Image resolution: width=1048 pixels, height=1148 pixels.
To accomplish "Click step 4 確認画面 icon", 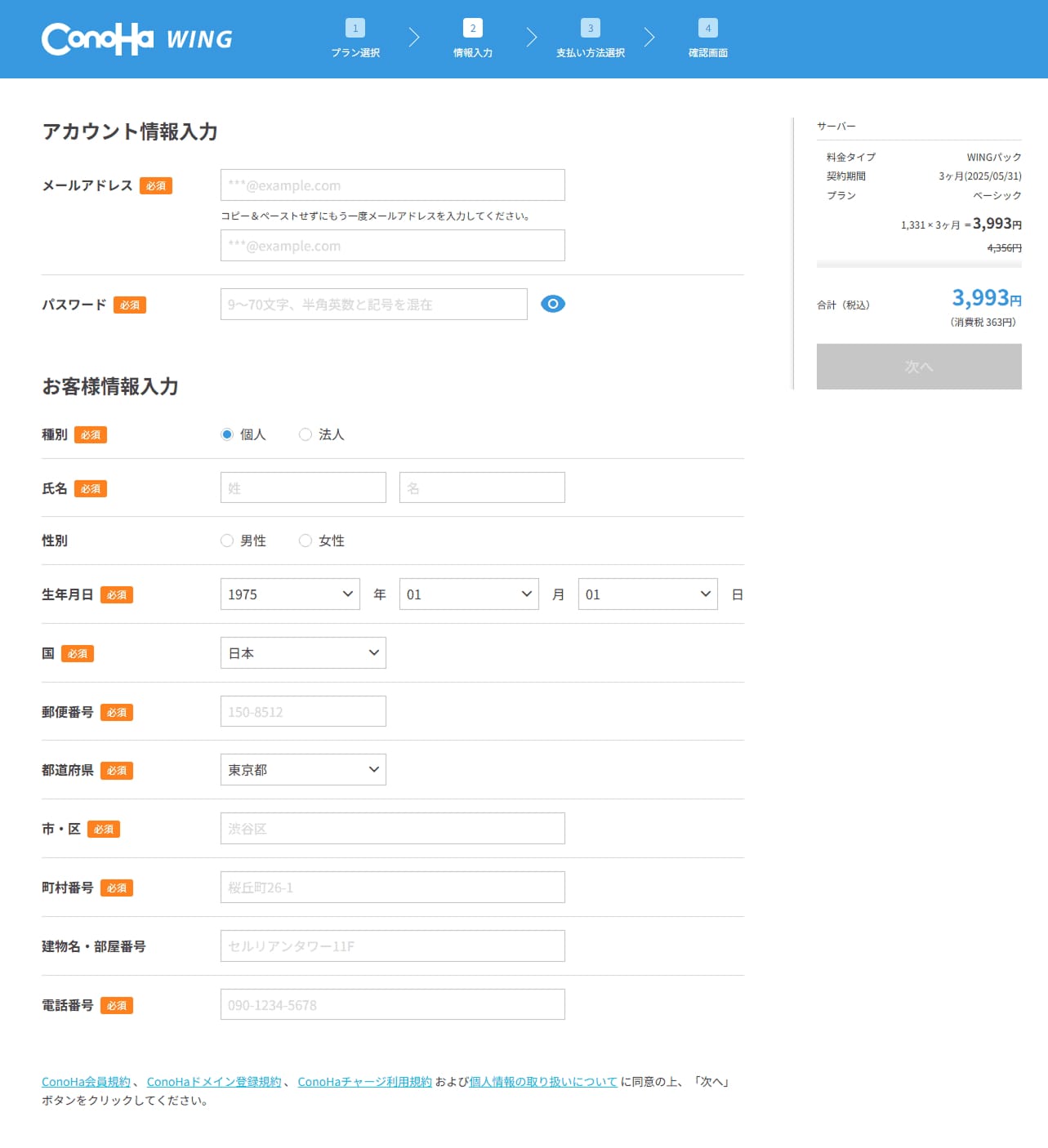I will click(708, 29).
